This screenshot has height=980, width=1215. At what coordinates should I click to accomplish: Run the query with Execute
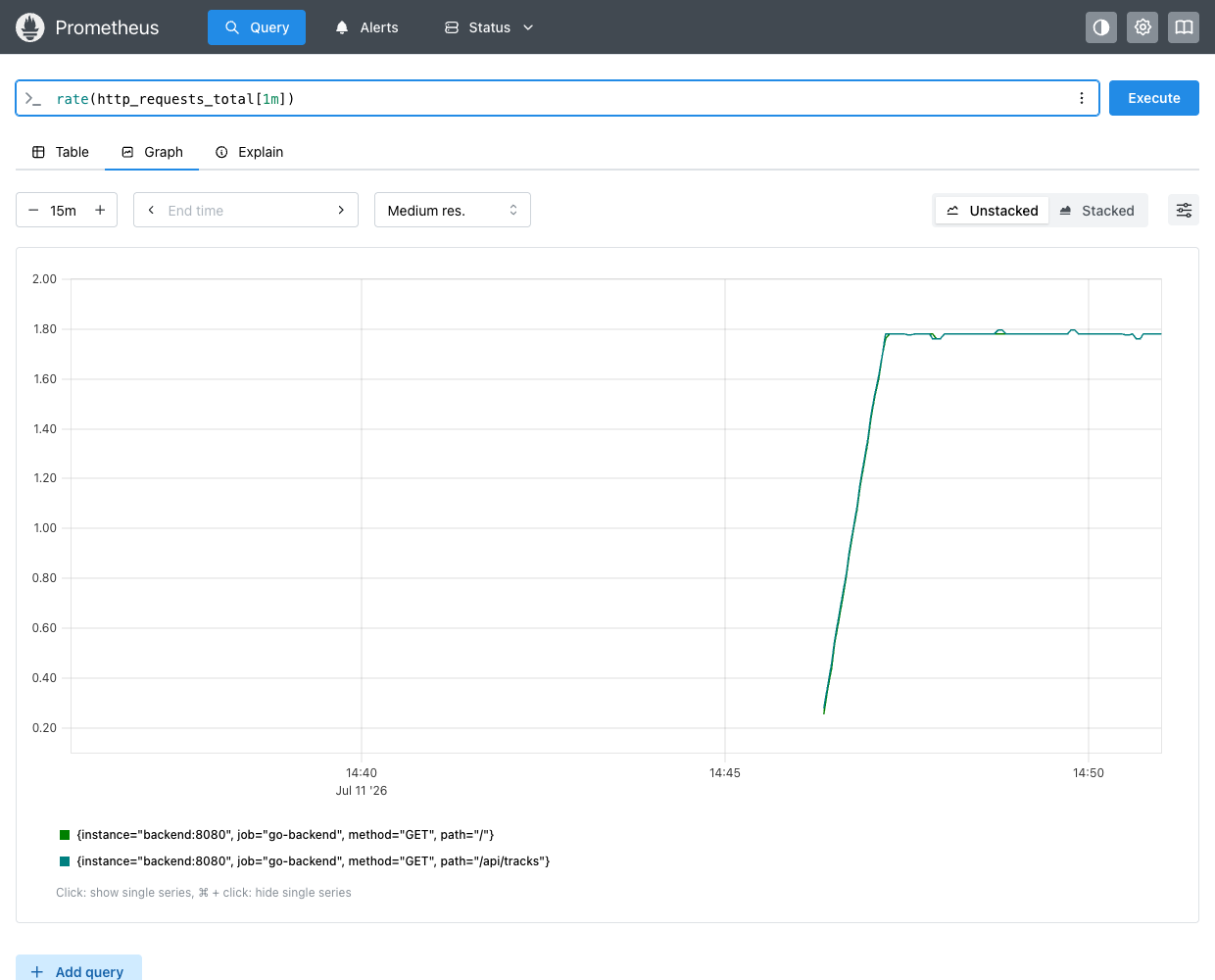(x=1154, y=98)
